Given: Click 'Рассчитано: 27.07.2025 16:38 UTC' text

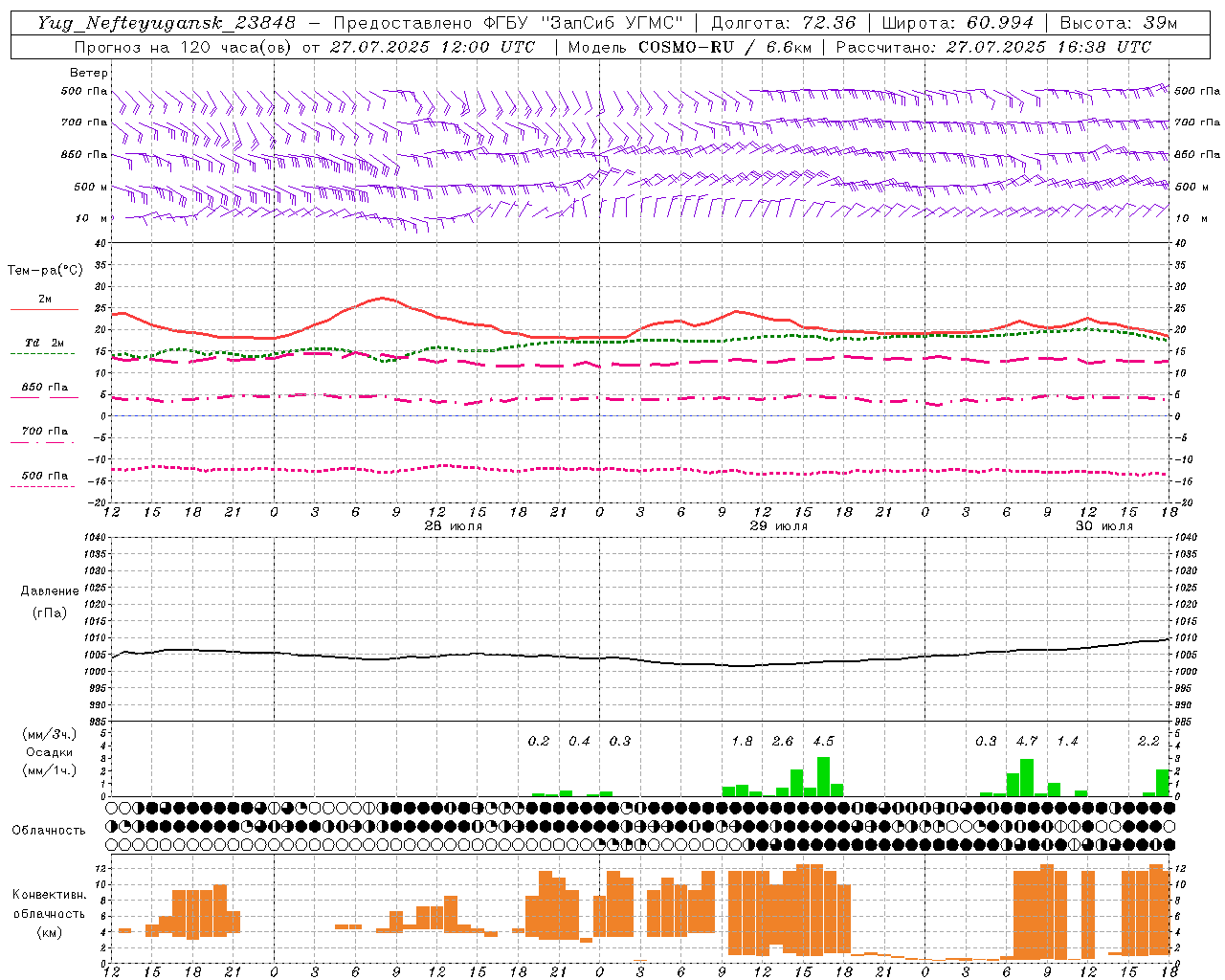Looking at the screenshot, I should [x=993, y=47].
